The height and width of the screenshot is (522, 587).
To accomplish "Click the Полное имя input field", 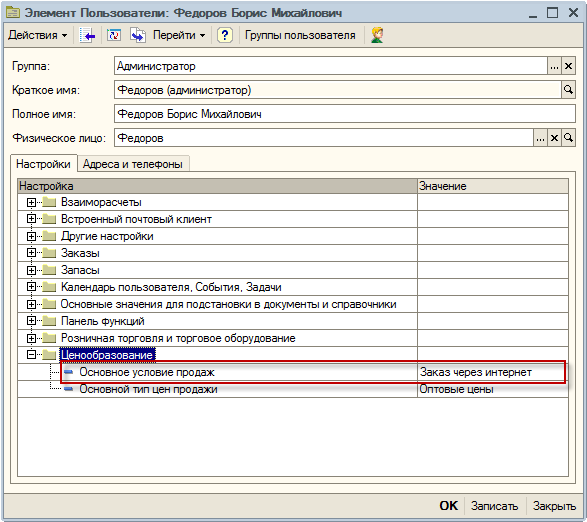I will pos(344,114).
